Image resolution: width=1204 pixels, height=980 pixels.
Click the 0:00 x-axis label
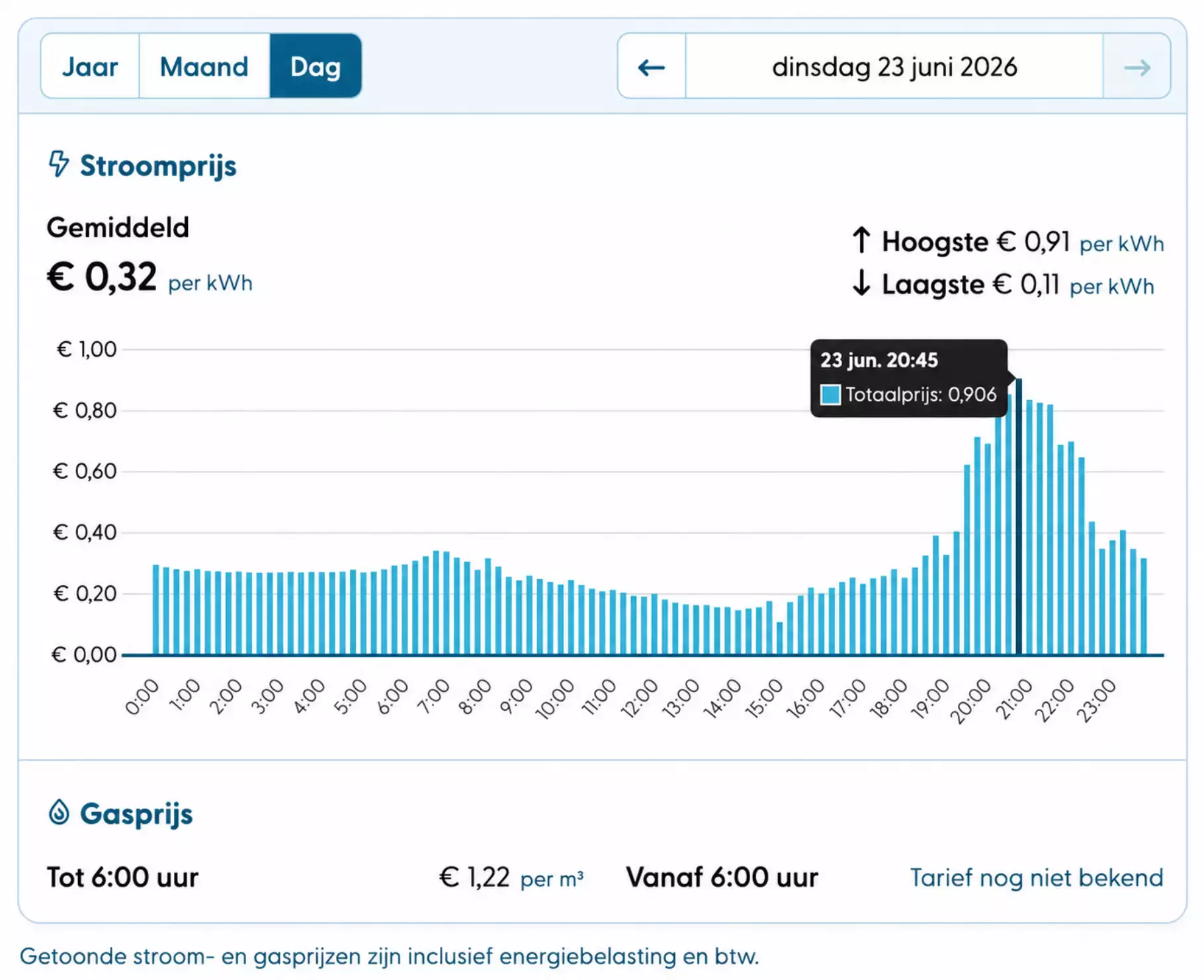142,696
